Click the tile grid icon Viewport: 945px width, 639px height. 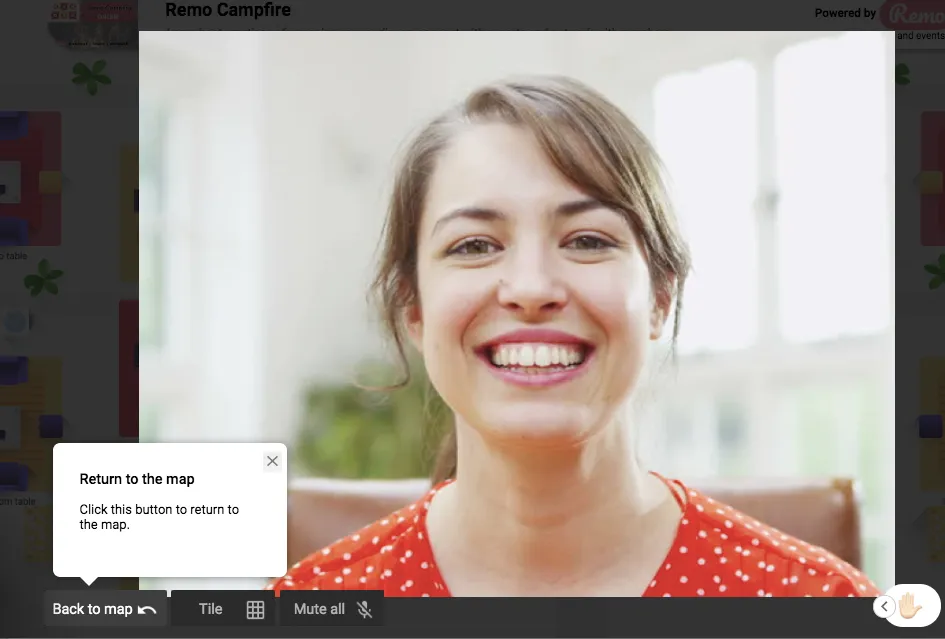pyautogui.click(x=256, y=609)
